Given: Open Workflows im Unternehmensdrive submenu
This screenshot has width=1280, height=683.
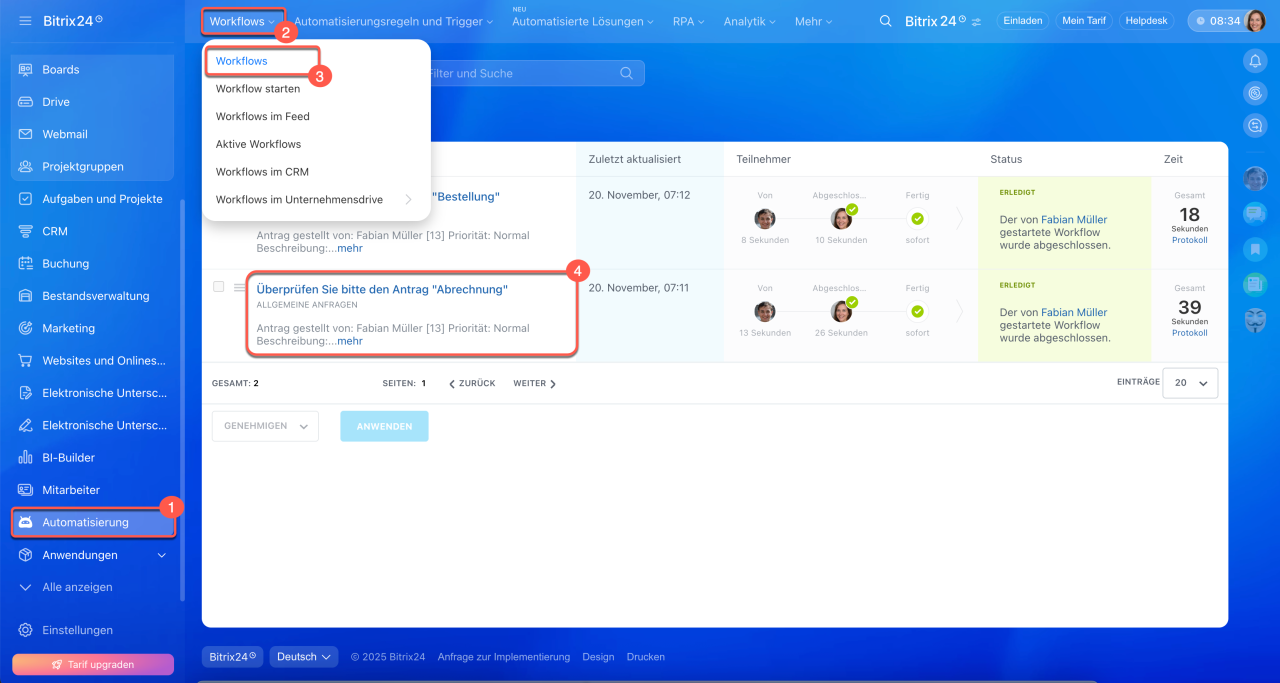Looking at the screenshot, I should tap(316, 200).
